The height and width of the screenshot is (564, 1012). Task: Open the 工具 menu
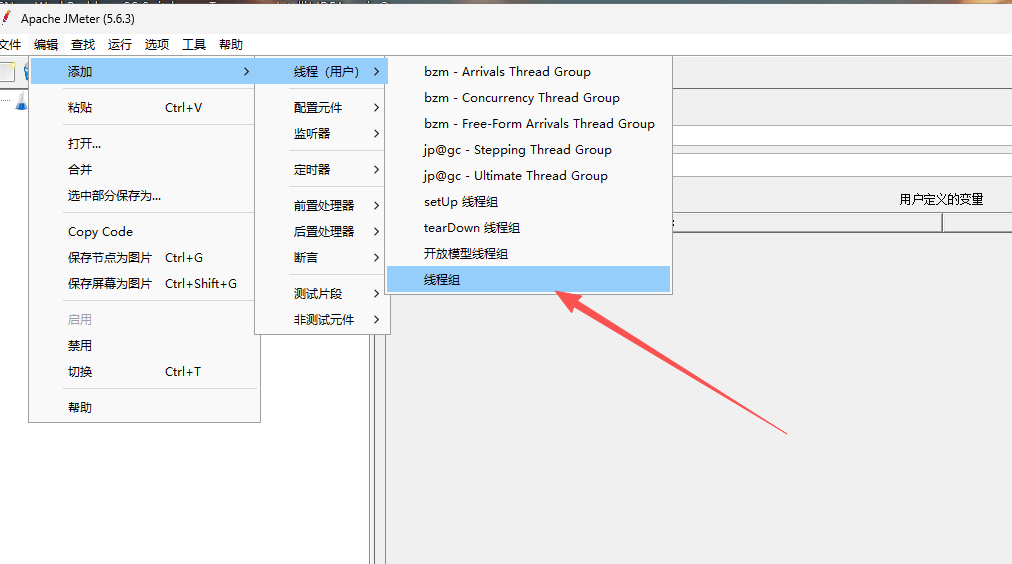(194, 45)
